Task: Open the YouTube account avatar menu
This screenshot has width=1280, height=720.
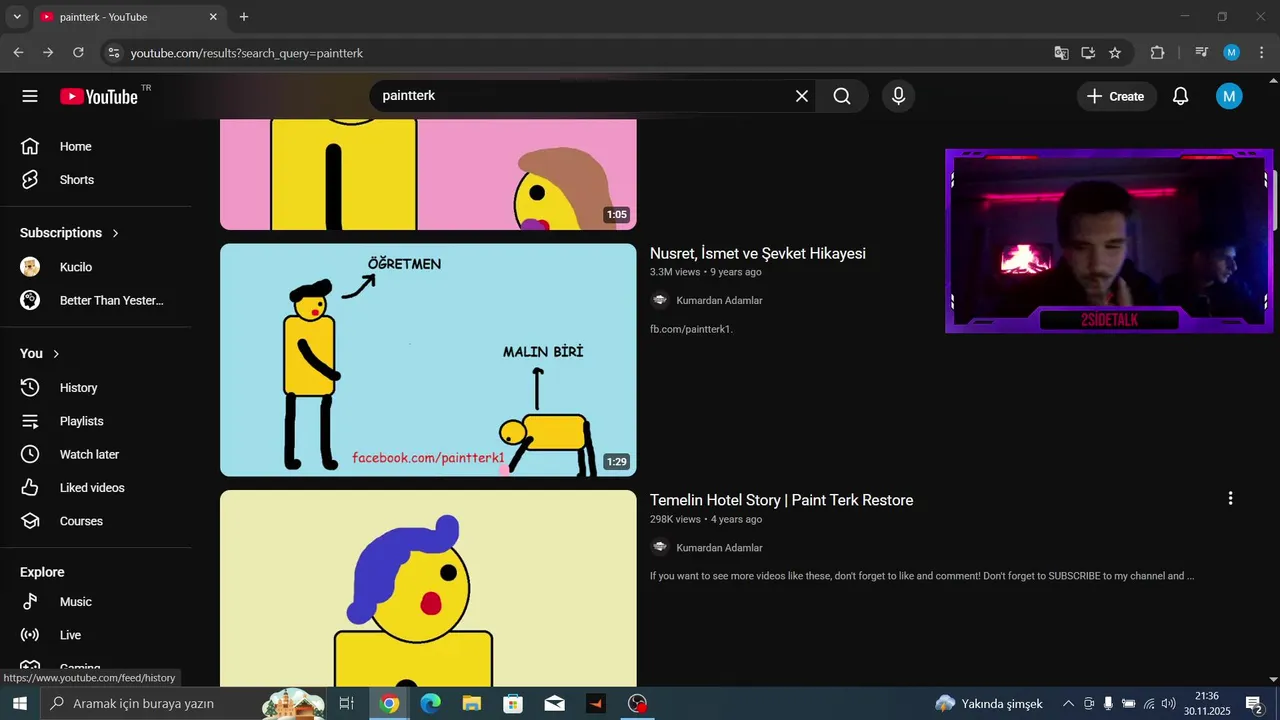Action: pos(1229,96)
